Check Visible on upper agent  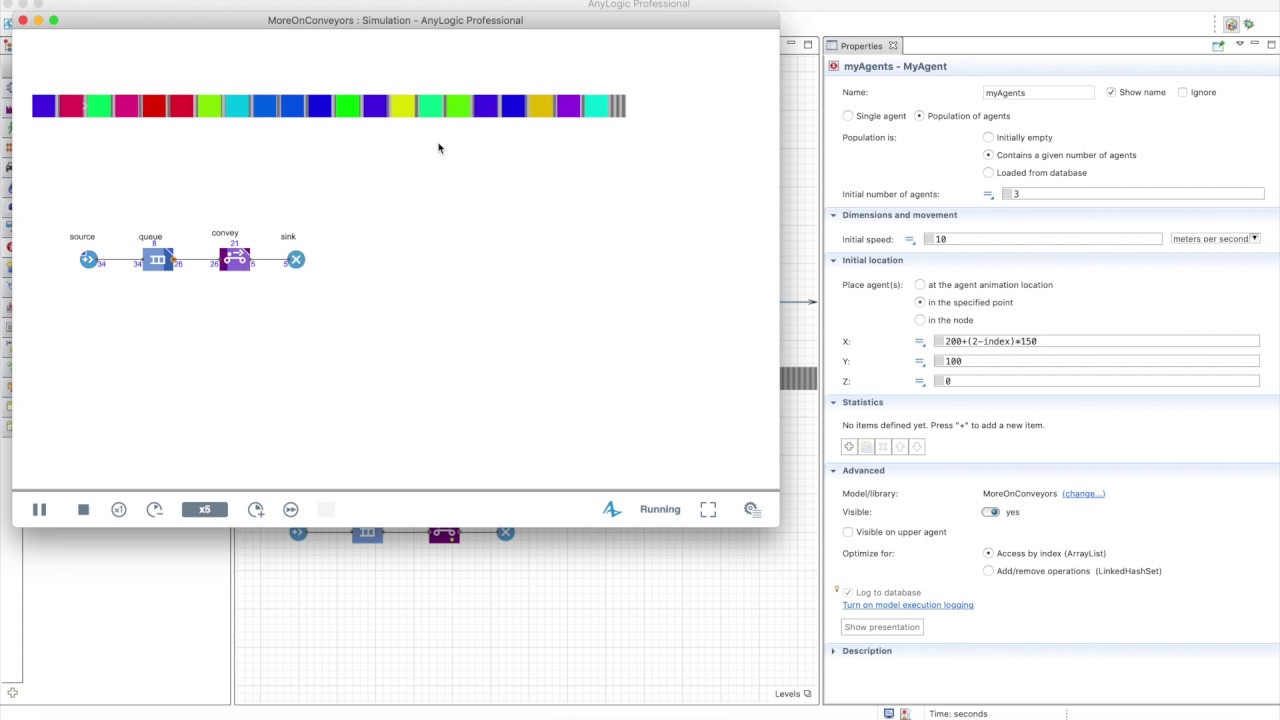848,532
